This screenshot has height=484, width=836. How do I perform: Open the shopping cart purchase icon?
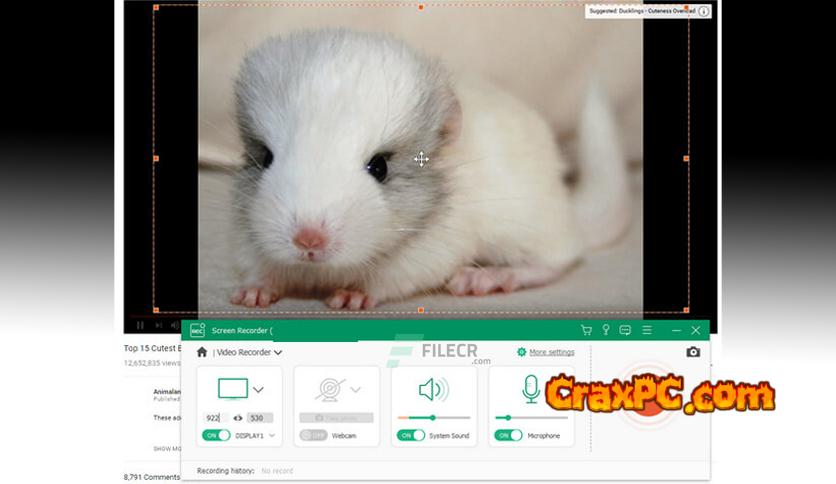pos(586,330)
